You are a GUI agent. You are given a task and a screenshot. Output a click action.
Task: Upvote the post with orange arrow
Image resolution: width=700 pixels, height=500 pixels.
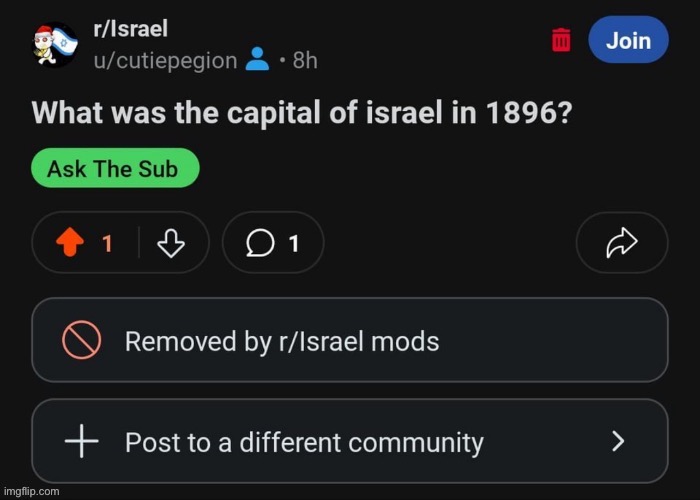(x=70, y=242)
